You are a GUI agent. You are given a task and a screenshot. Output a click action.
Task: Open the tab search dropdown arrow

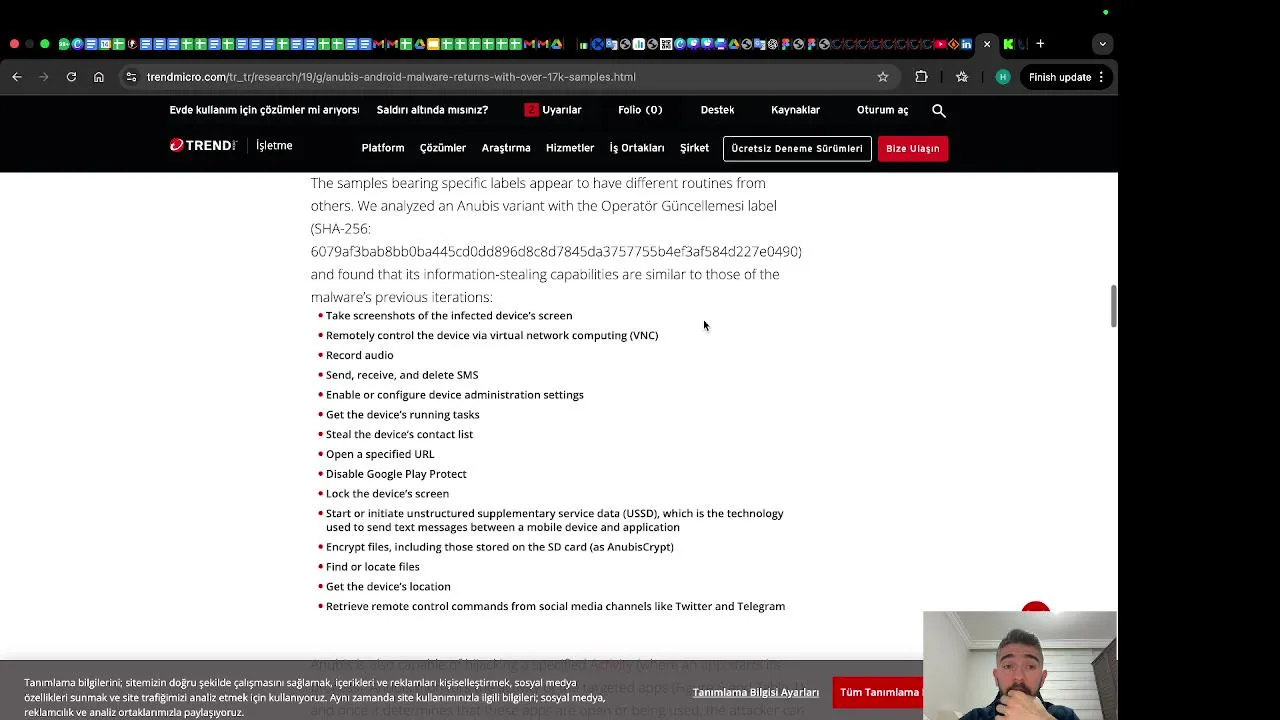[x=1102, y=44]
